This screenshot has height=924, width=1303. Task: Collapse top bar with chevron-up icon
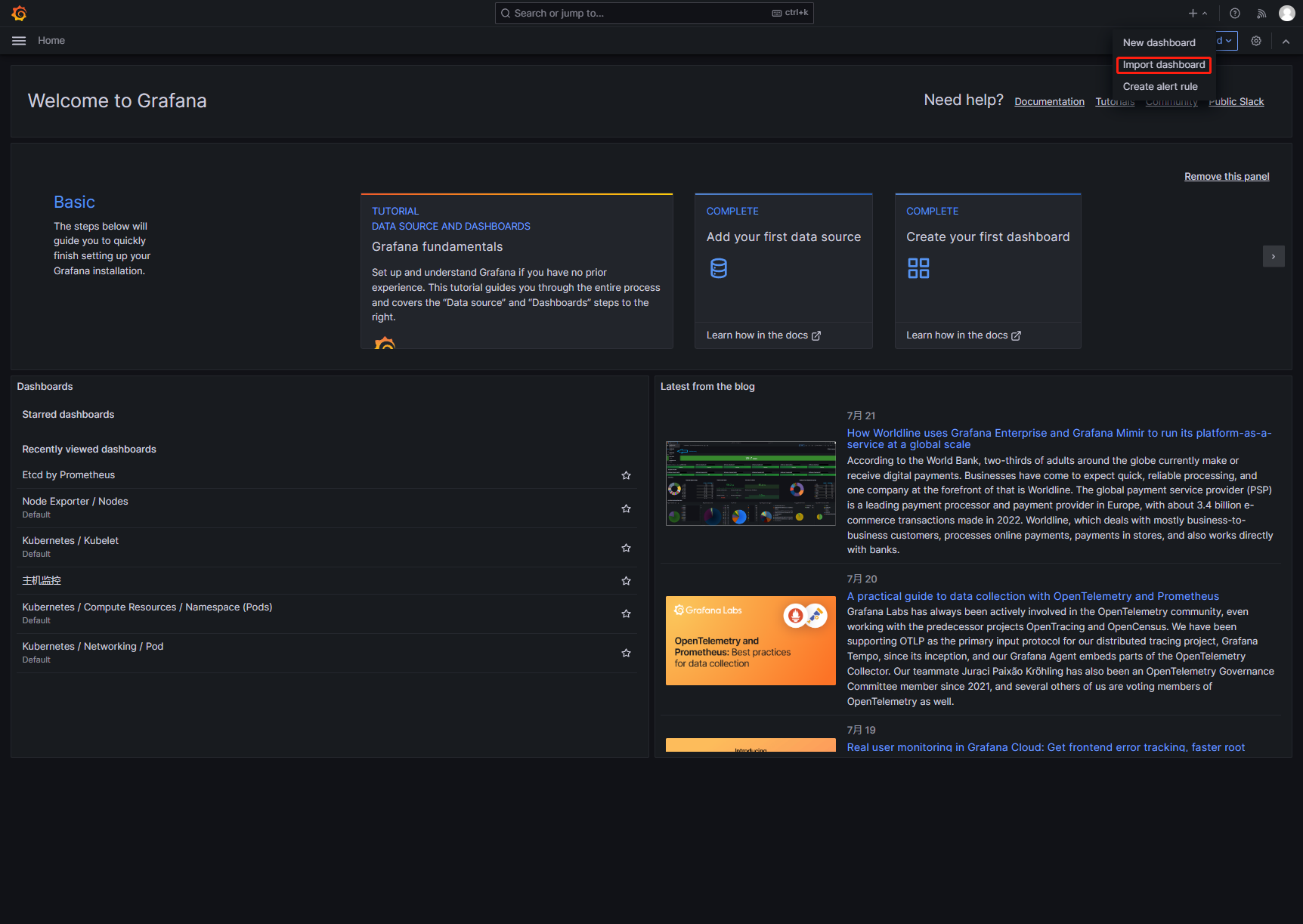click(x=1286, y=42)
